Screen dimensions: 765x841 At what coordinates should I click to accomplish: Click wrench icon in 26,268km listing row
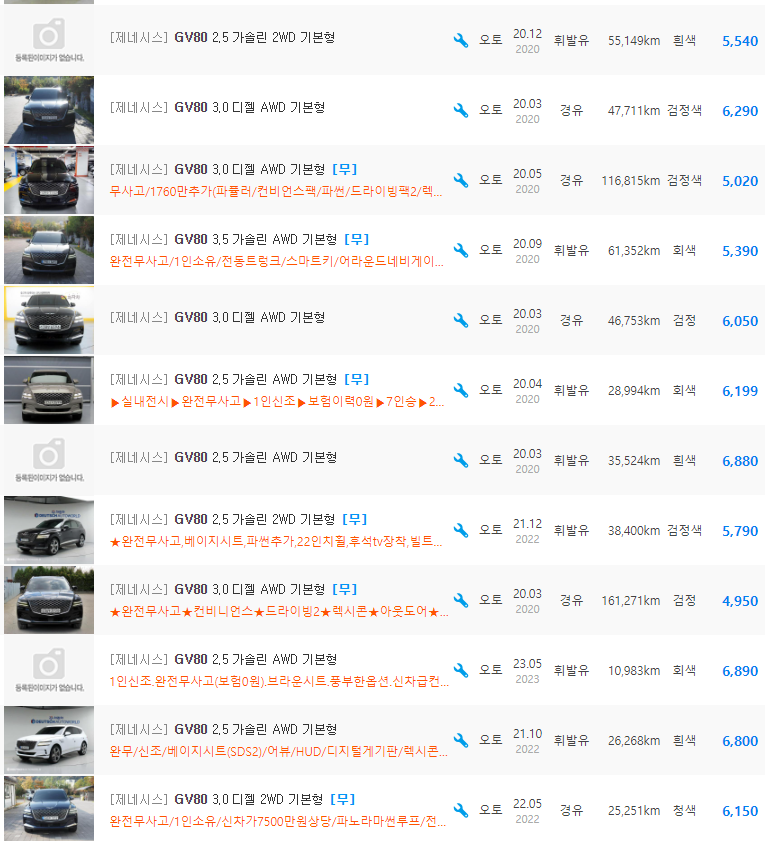tap(461, 740)
